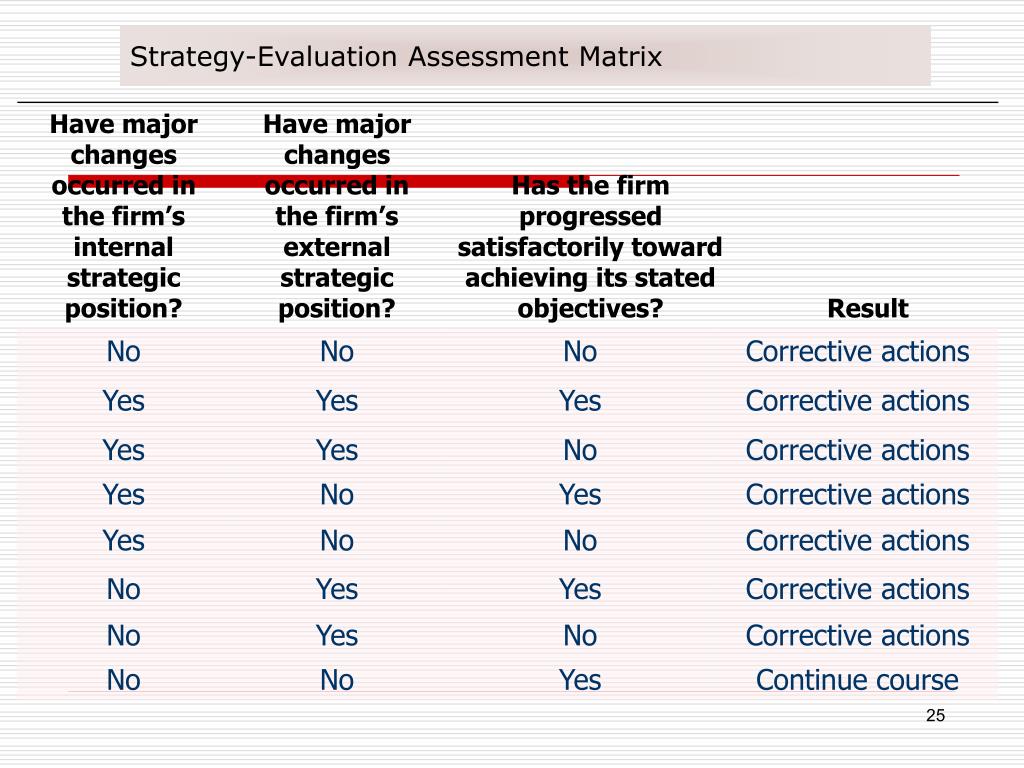Click the last row's external position No

[x=337, y=680]
